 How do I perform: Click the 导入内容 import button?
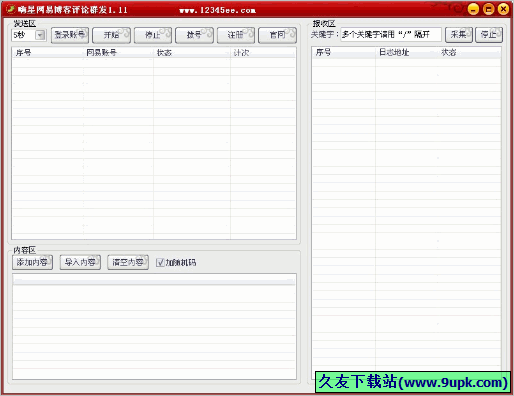point(80,262)
